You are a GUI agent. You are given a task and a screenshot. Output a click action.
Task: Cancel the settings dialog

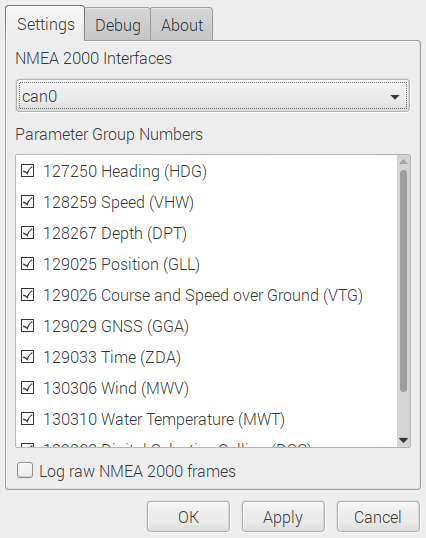pos(378,517)
